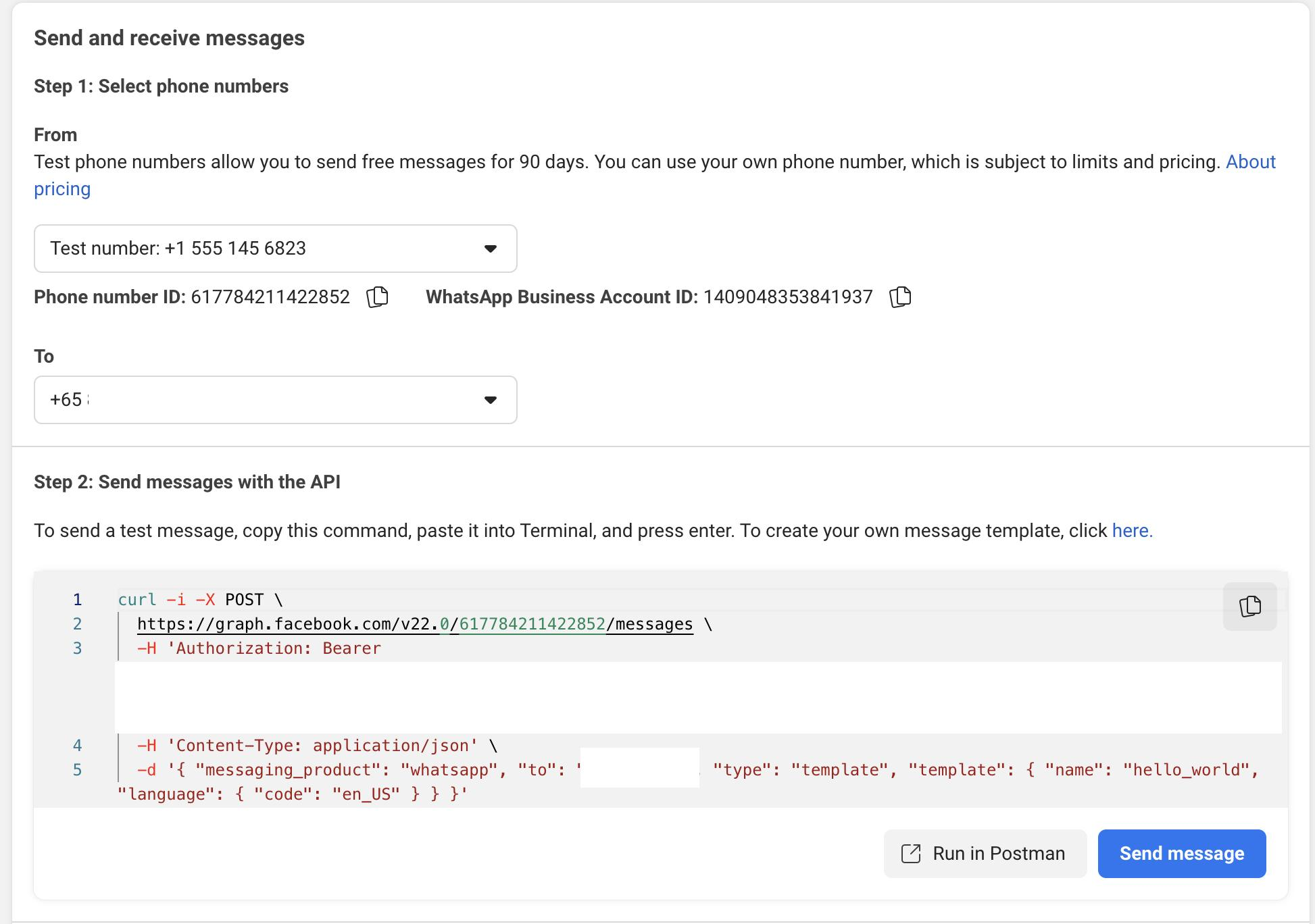Click 'Step 2: Send messages with the API' heading
The width and height of the screenshot is (1315, 924).
187,482
